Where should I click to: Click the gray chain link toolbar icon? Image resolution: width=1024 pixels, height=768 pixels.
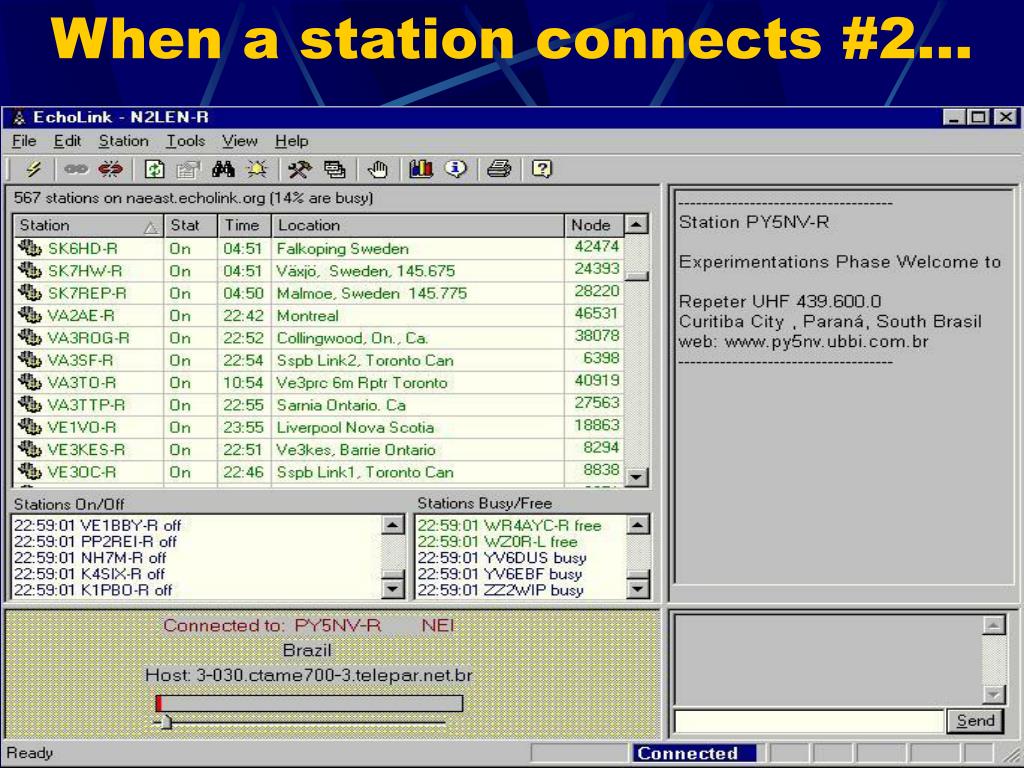(76, 170)
